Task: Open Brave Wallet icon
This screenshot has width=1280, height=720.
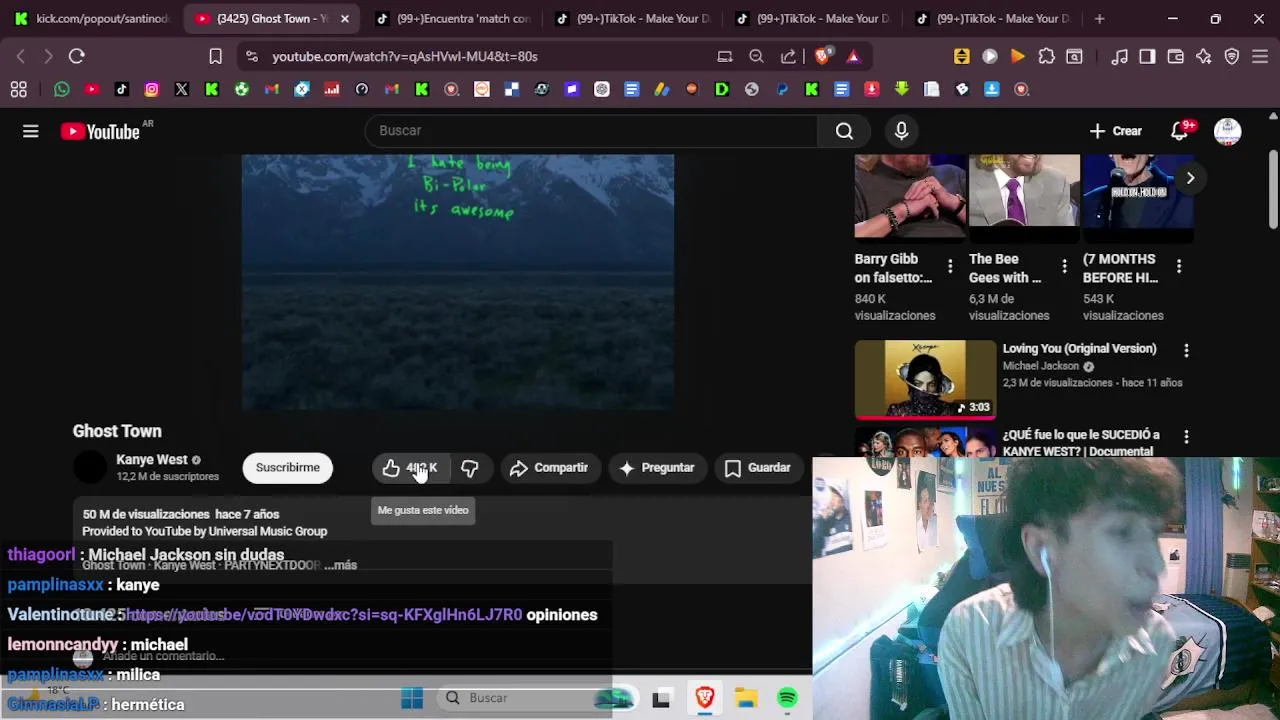Action: click(1176, 57)
